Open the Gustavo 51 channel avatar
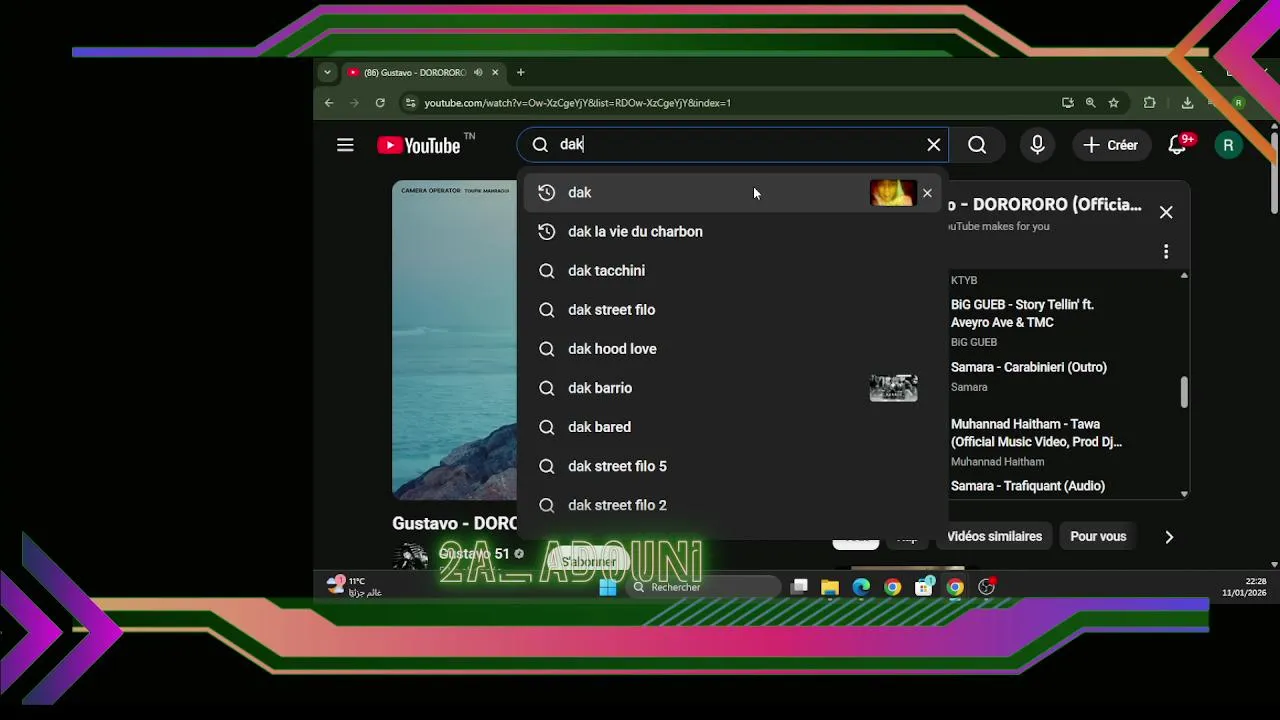1280x720 pixels. tap(411, 555)
